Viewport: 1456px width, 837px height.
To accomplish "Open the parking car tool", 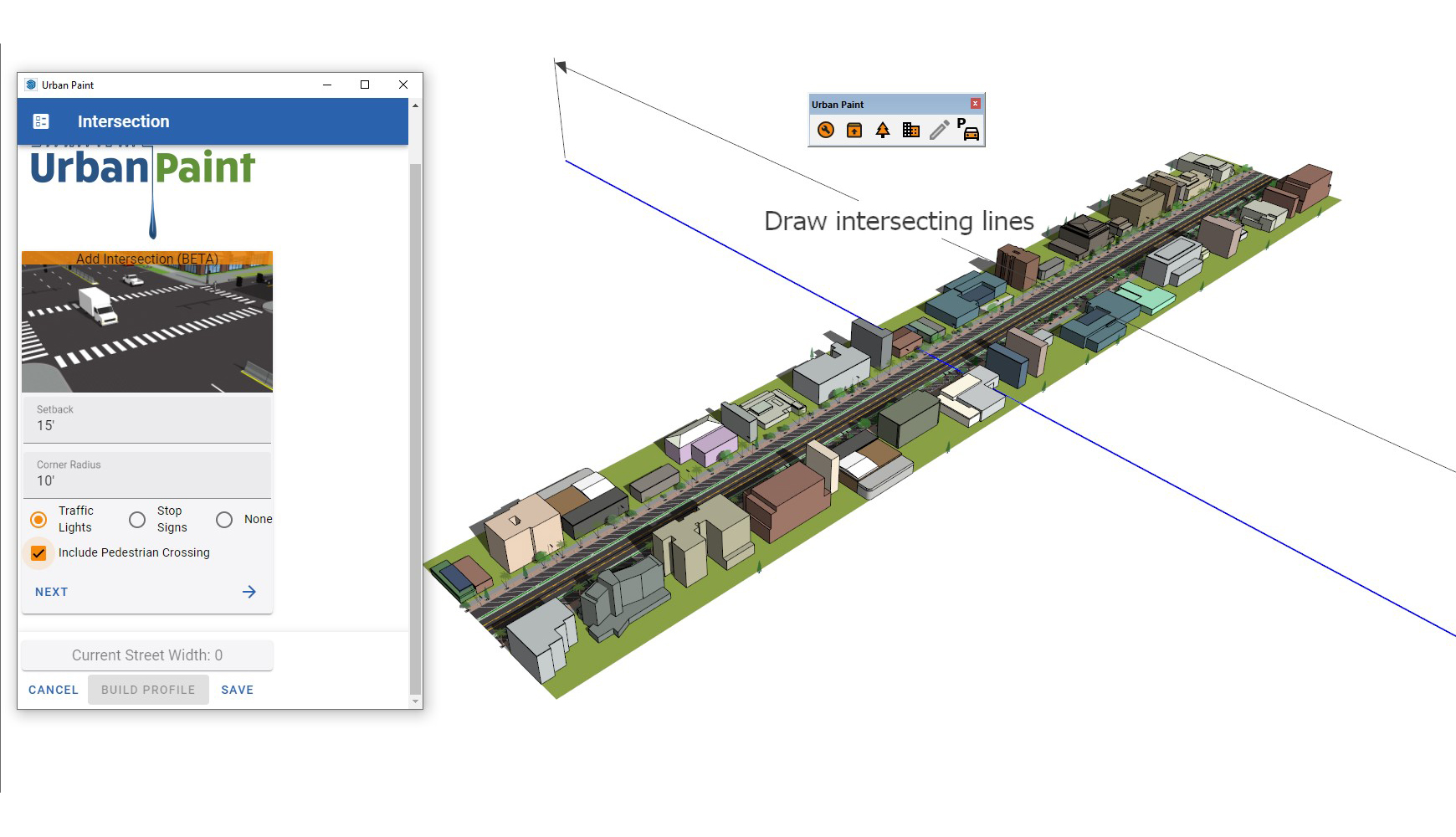I will tap(968, 130).
